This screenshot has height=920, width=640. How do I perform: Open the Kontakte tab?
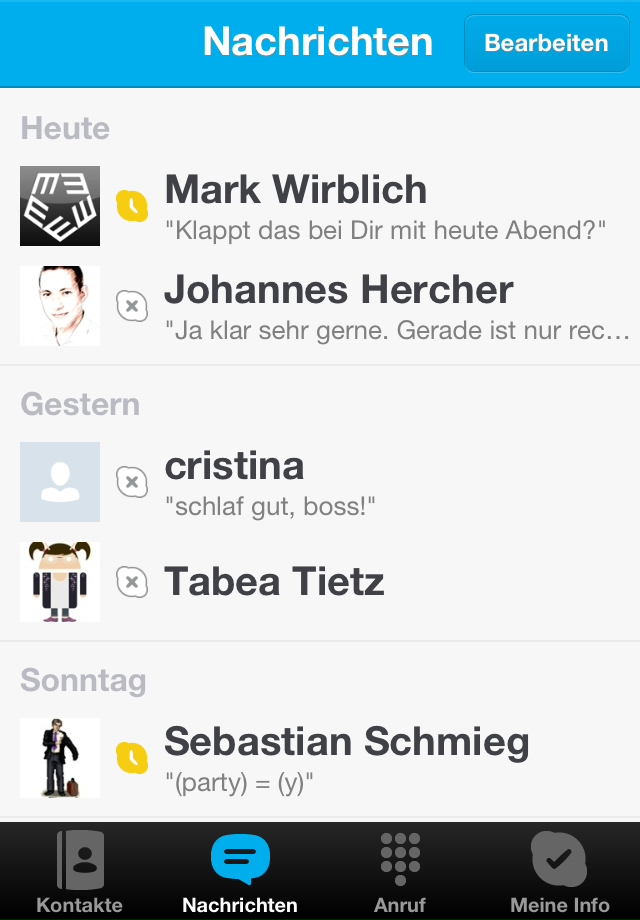click(80, 872)
